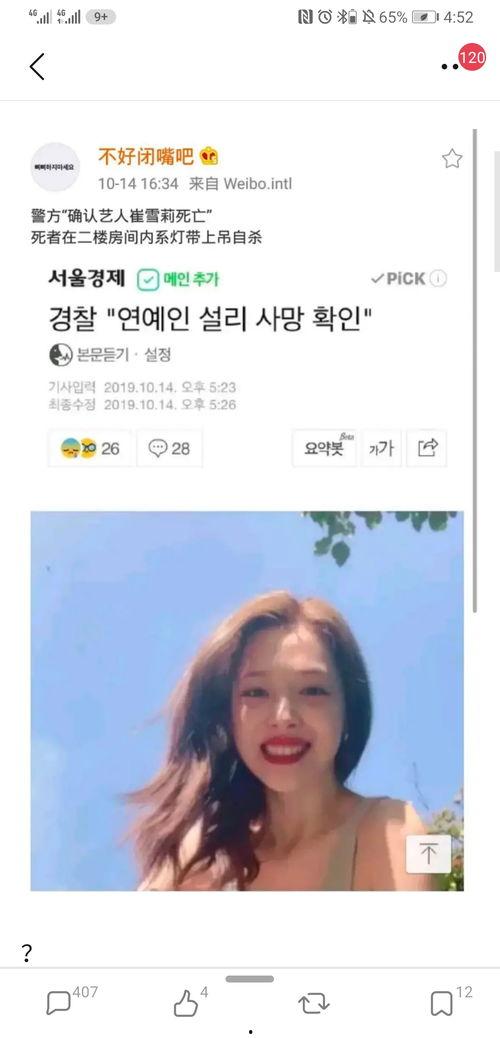This screenshot has height=1038, width=500.
Task: Open the 요약봇 summary bot button
Action: click(x=324, y=448)
